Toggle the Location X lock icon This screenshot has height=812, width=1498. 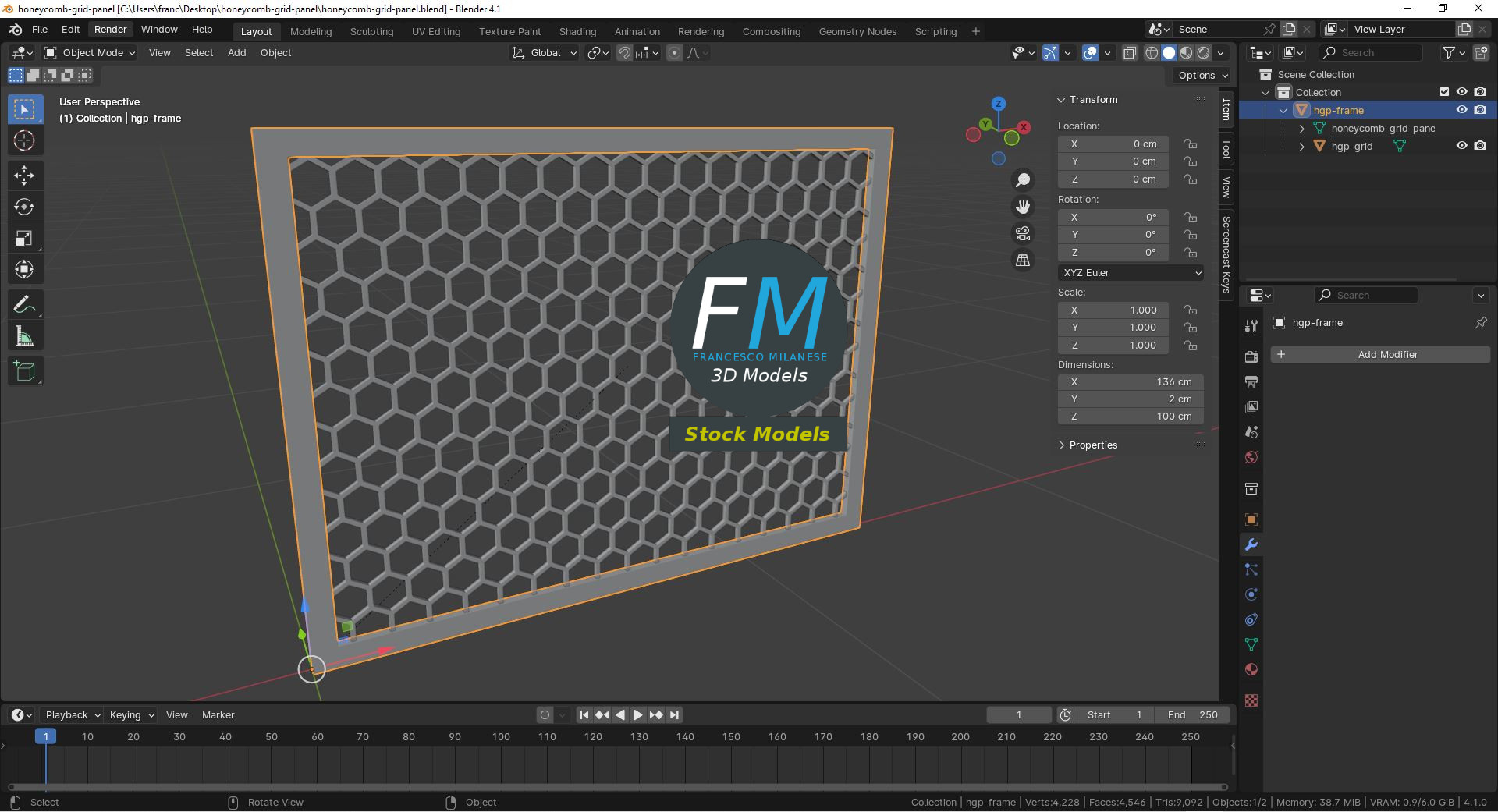click(1191, 144)
